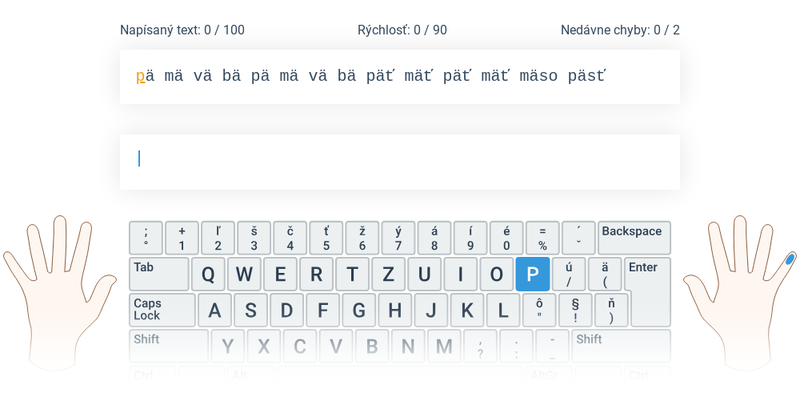Click the F key
The width and height of the screenshot is (800, 400).
[323, 310]
